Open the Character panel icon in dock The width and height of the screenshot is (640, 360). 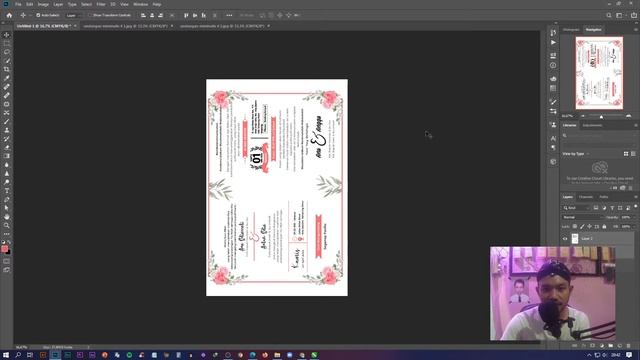pos(553,139)
